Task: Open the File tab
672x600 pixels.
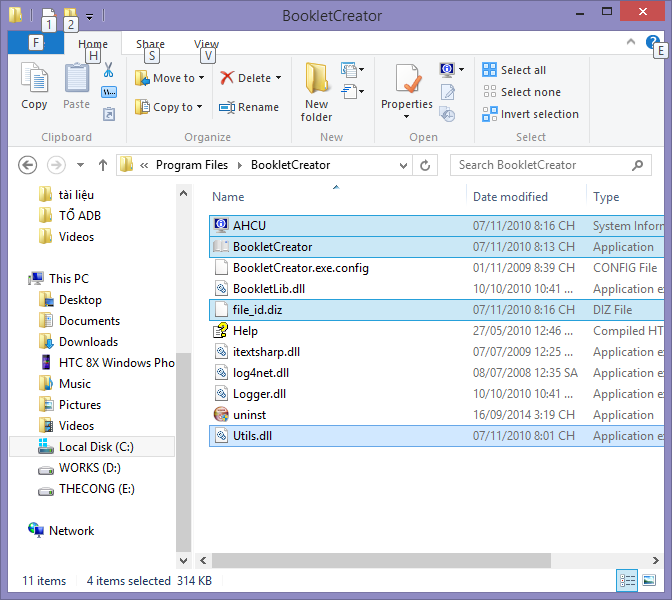Action: tap(36, 43)
